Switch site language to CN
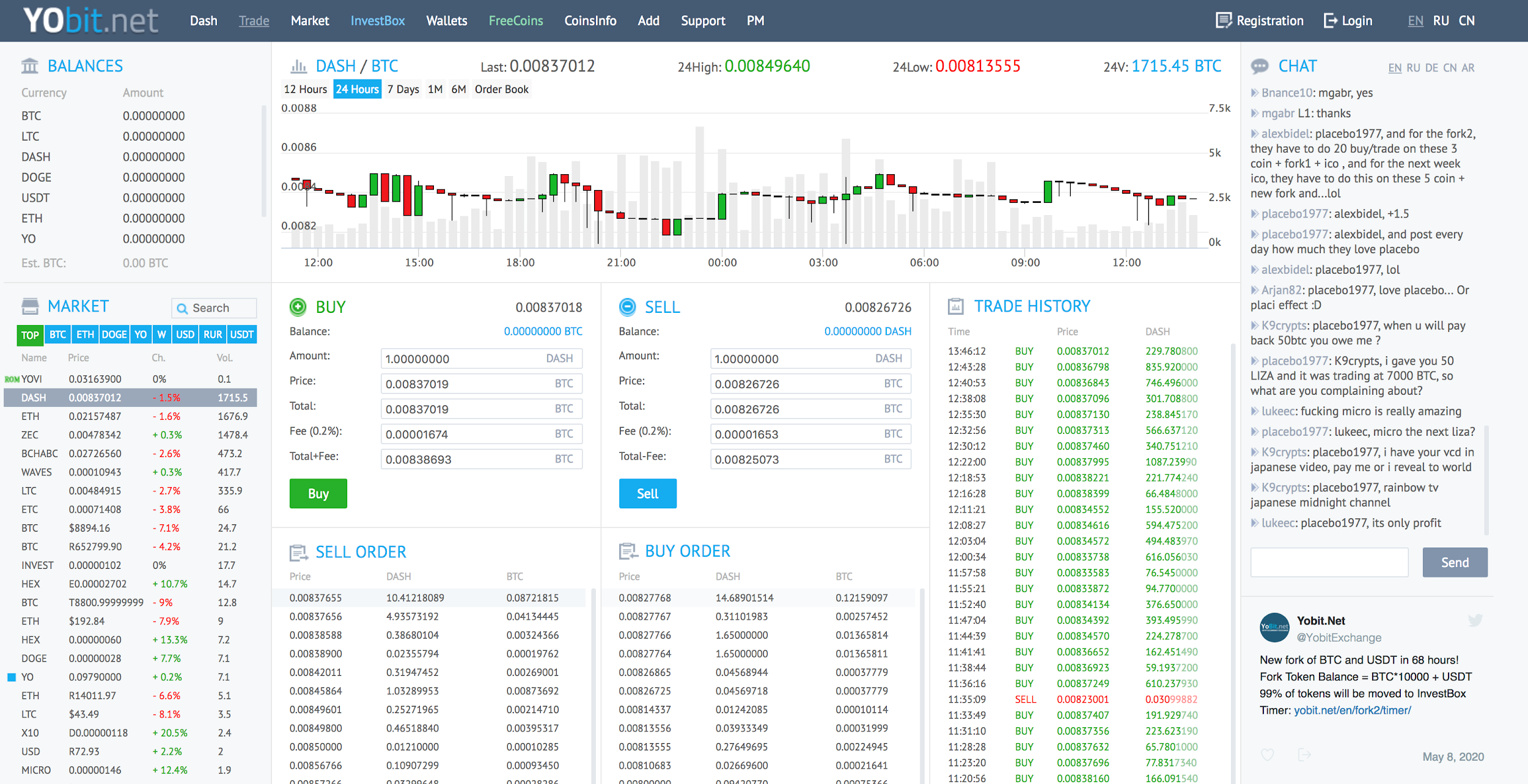Image resolution: width=1528 pixels, height=784 pixels. [x=1467, y=21]
